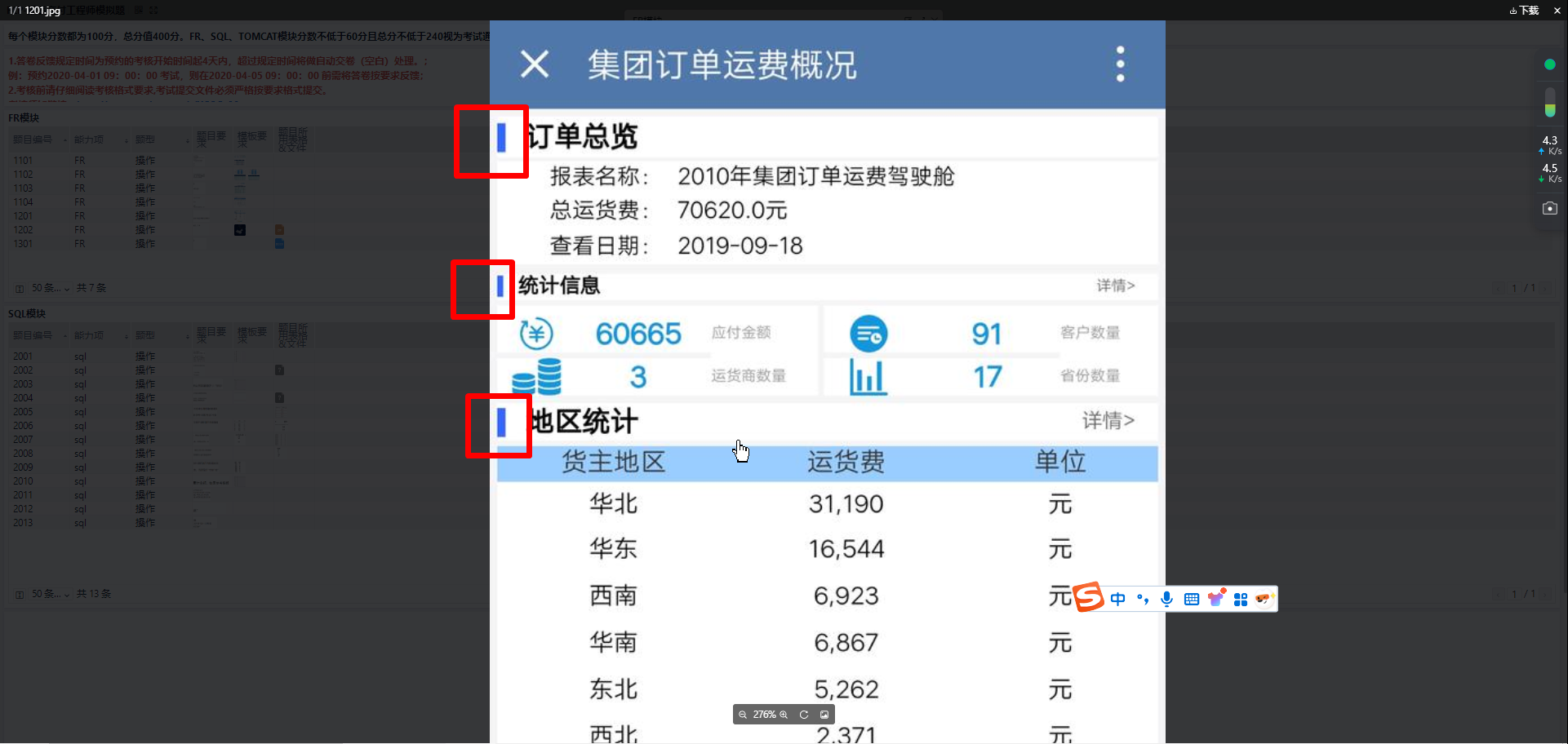
Task: Click the 4.5 K/s download speed indicator
Action: tap(1550, 173)
